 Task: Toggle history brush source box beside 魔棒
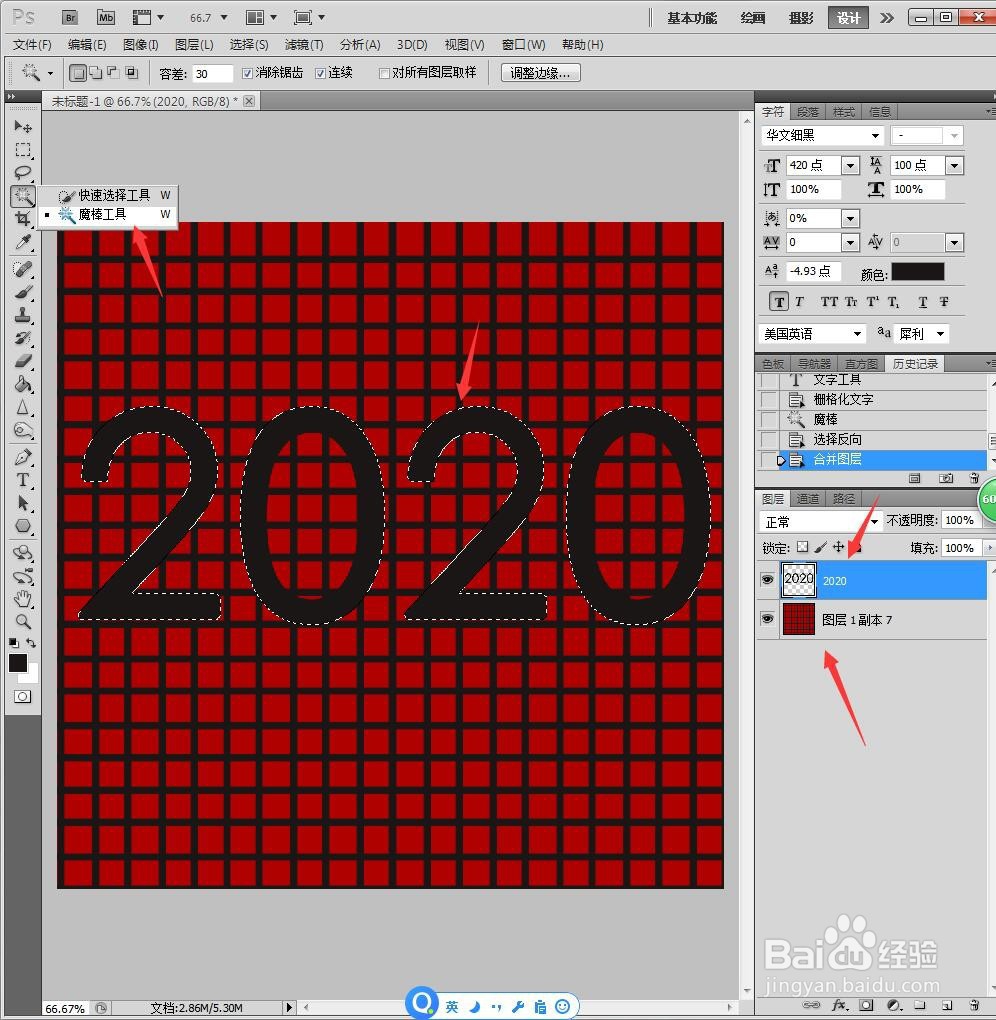[x=769, y=419]
